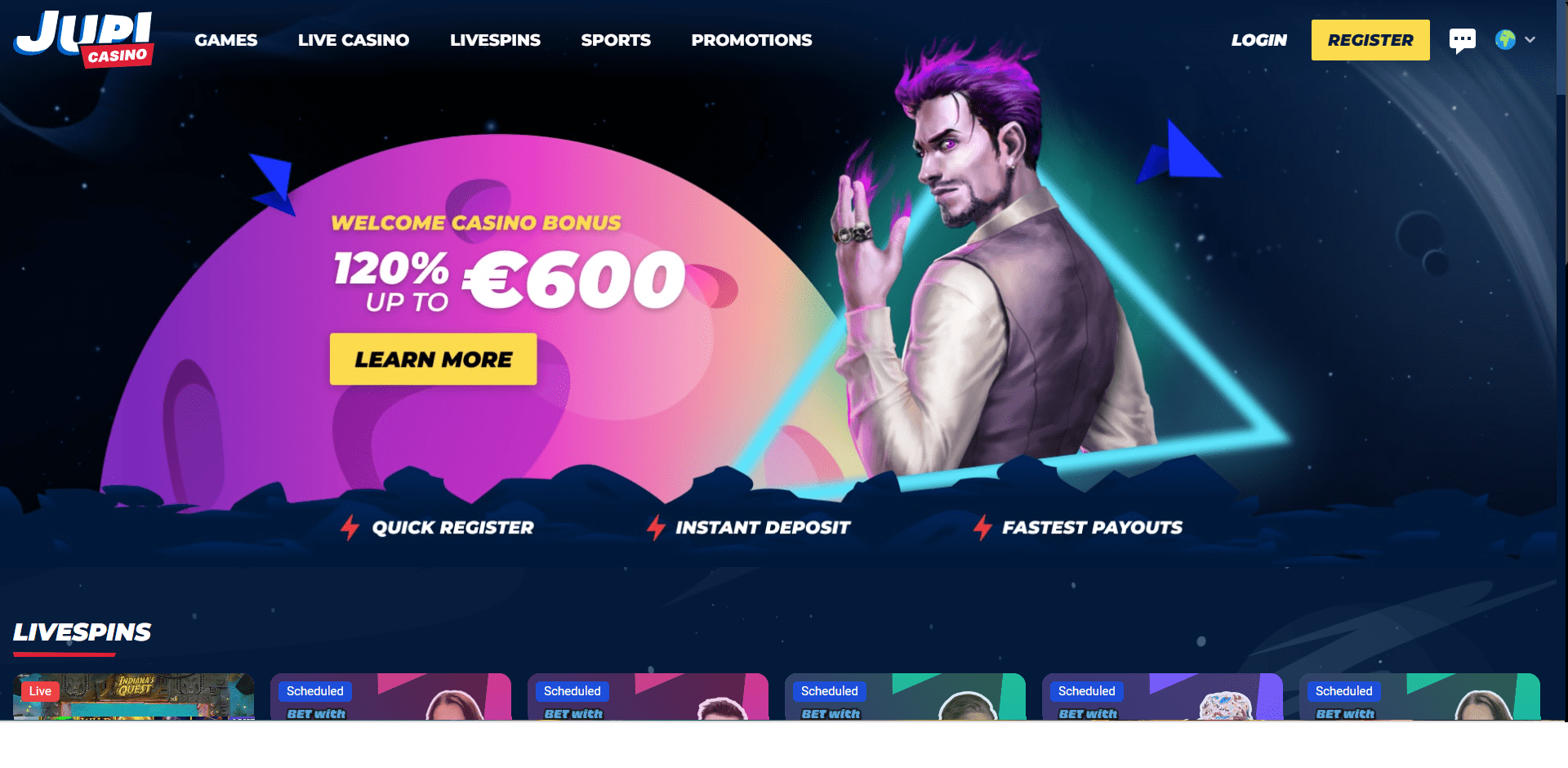The image size is (1568, 768).
Task: Expand the language selector chevron
Action: [x=1530, y=40]
